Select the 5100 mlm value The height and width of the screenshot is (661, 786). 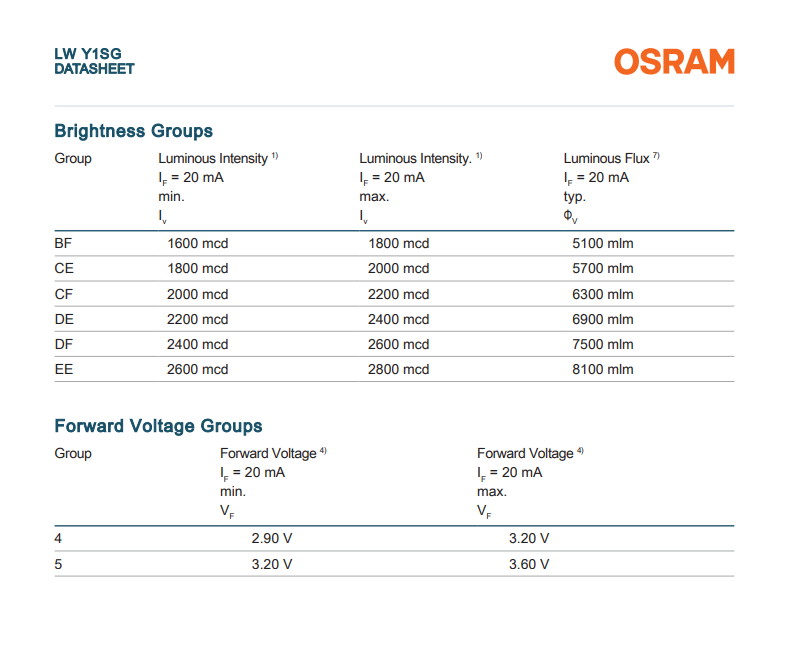(x=603, y=244)
